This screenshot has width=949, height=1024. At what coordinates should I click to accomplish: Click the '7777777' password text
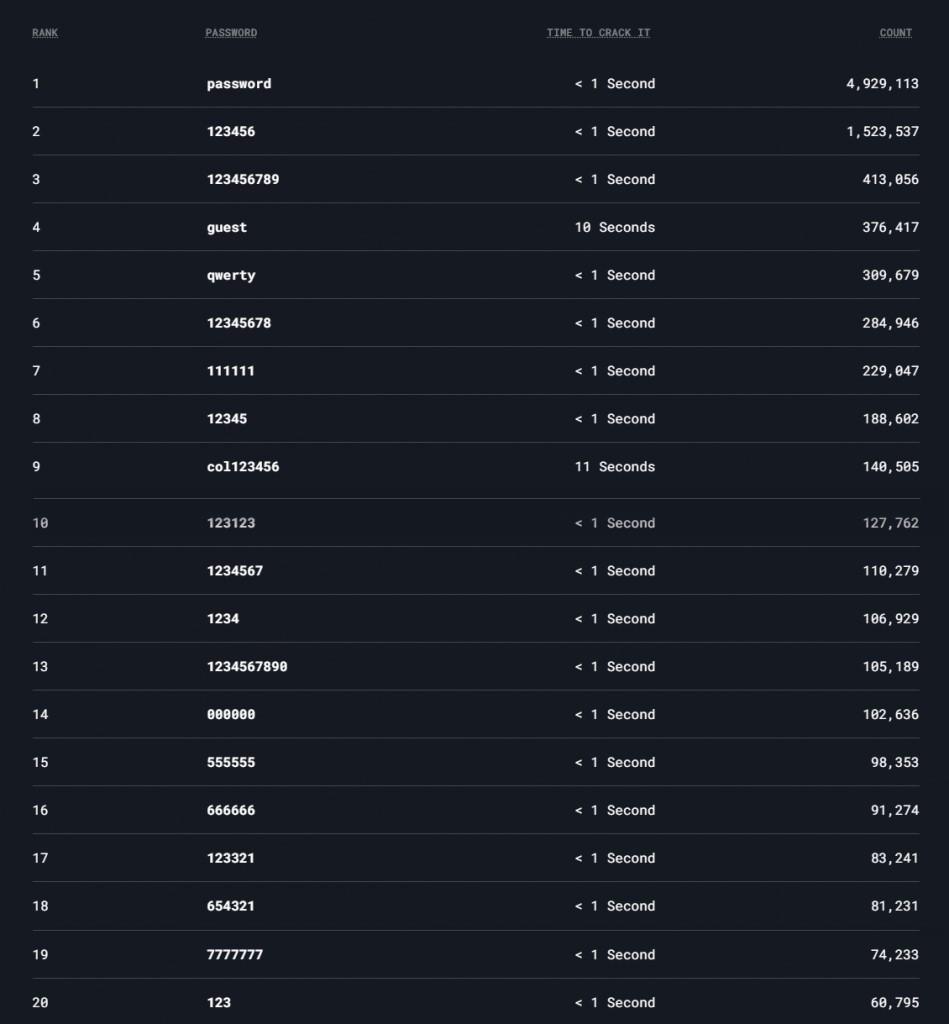[x=235, y=955]
